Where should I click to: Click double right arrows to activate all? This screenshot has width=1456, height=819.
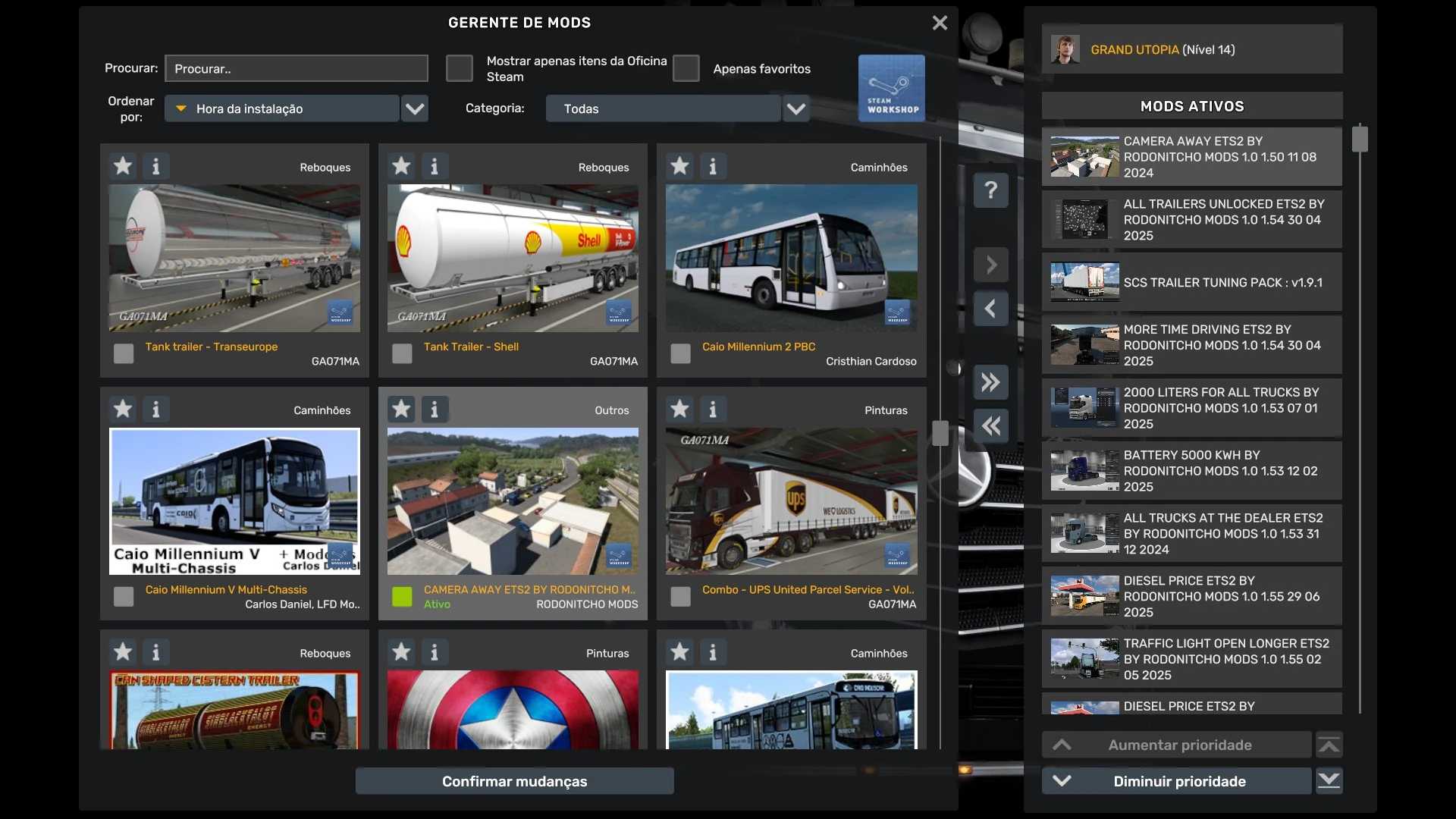(990, 382)
